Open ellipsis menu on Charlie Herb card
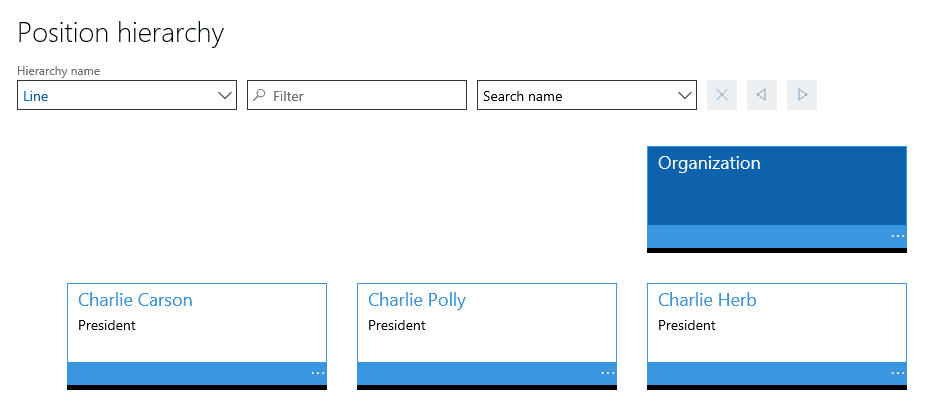This screenshot has height=420, width=934. (897, 374)
